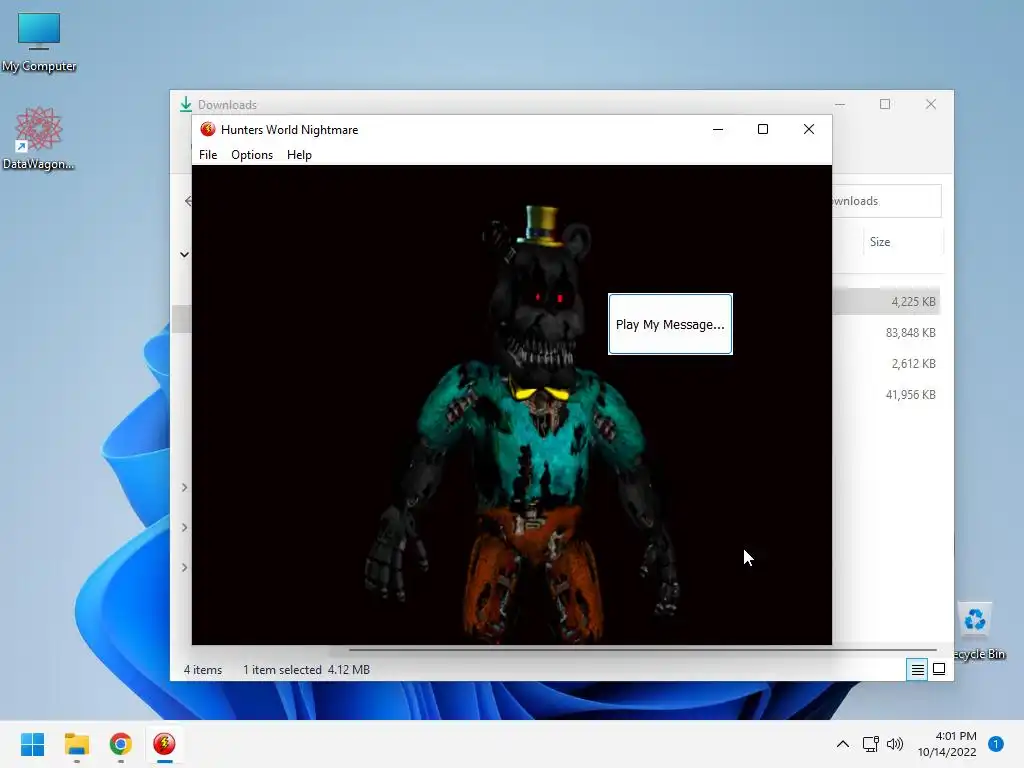Click the Hunters World Nightmare title icon

(208, 129)
